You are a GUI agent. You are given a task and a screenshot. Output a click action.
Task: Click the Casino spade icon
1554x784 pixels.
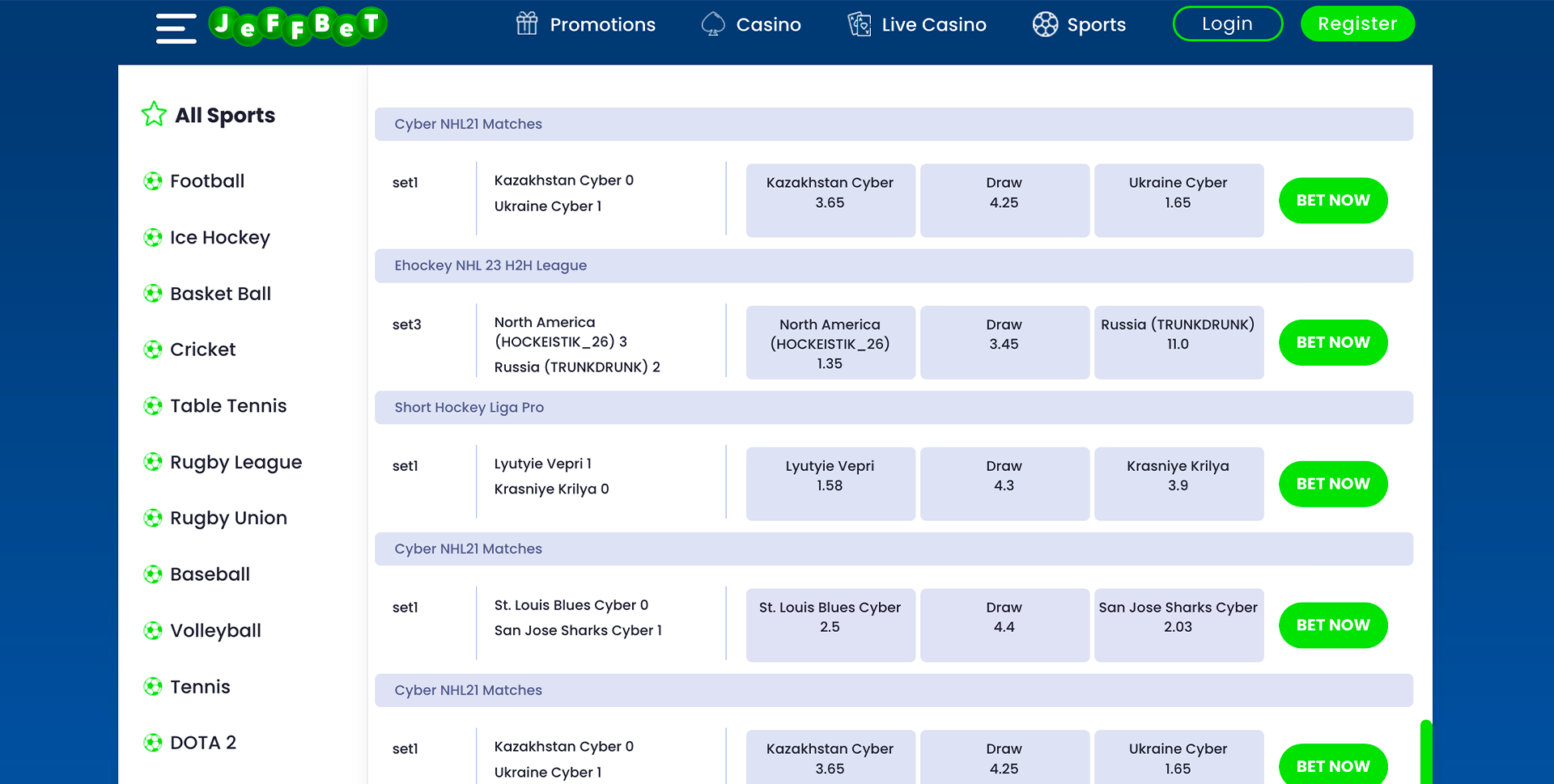713,24
